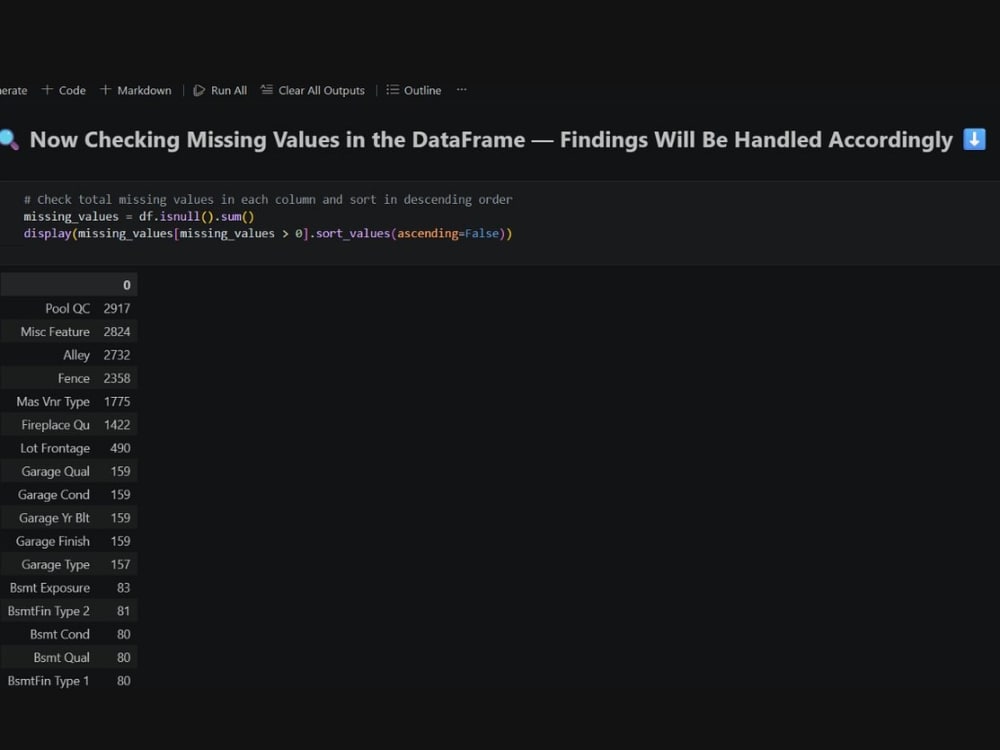Click the value 490

coord(120,448)
